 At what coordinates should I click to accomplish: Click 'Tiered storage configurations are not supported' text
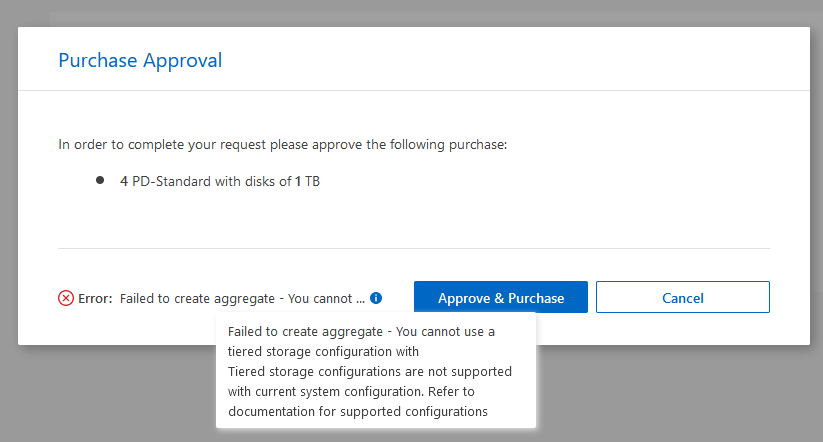(x=370, y=371)
